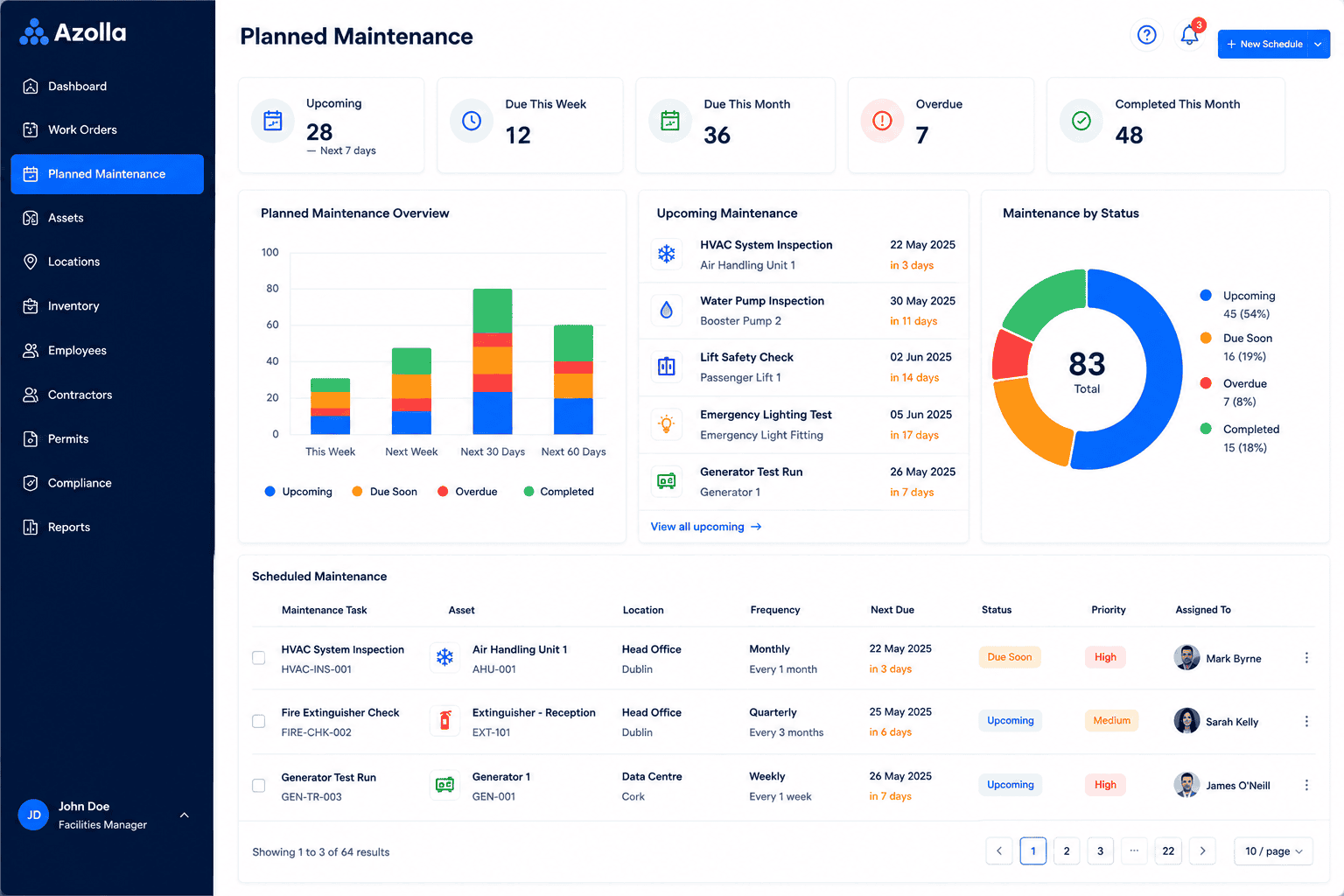Open row menu for Sarah Kelly
Screen dimensions: 1344x896
pos(1306,722)
